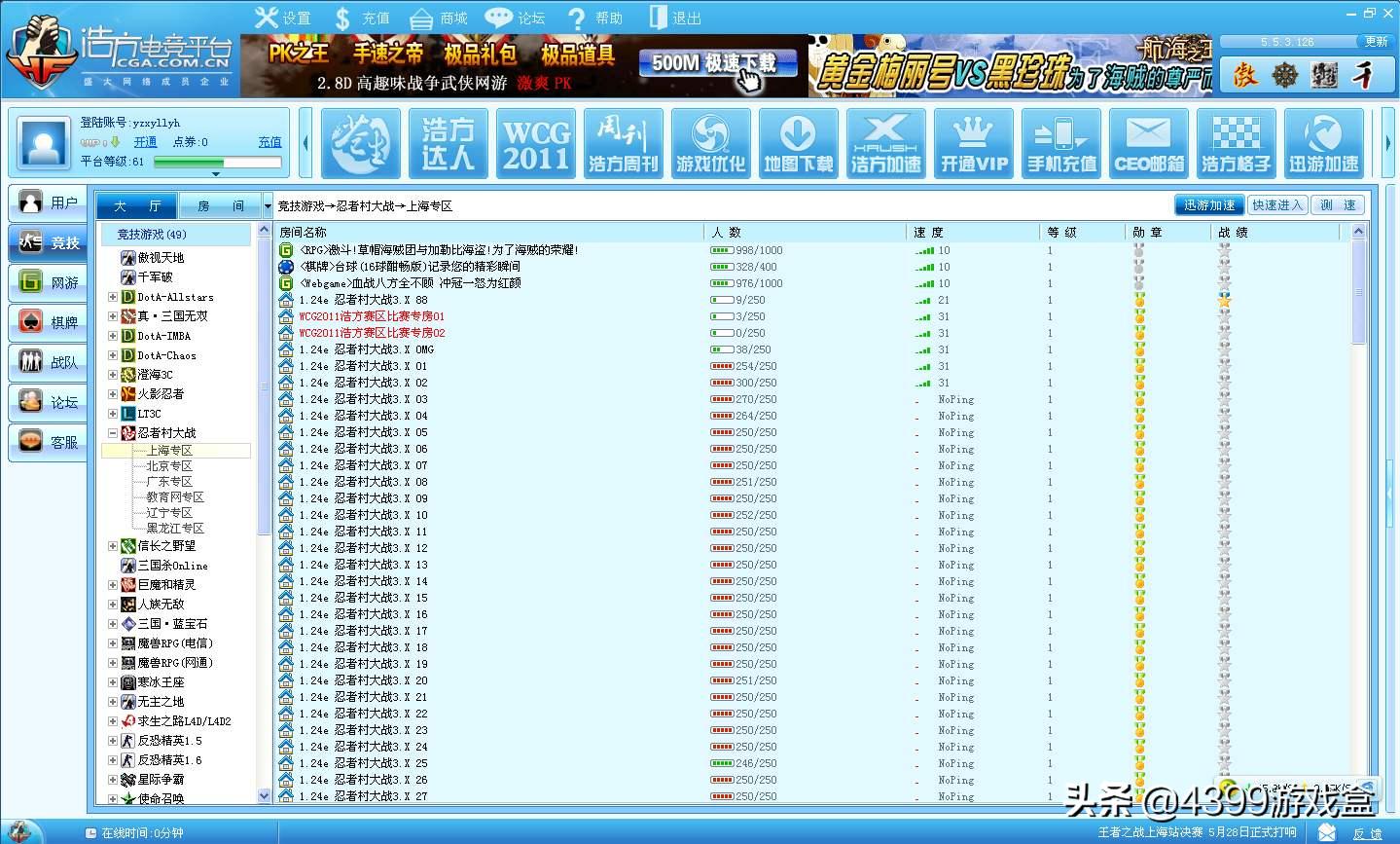Viewport: 1400px width, 844px height.
Task: Expand the 真·三国无双 tree node
Action: coord(113,316)
